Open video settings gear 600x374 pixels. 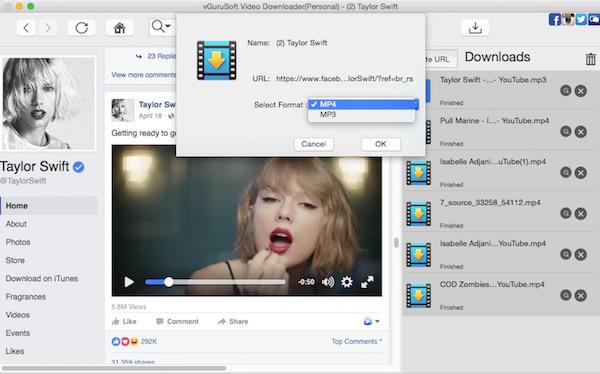(347, 282)
